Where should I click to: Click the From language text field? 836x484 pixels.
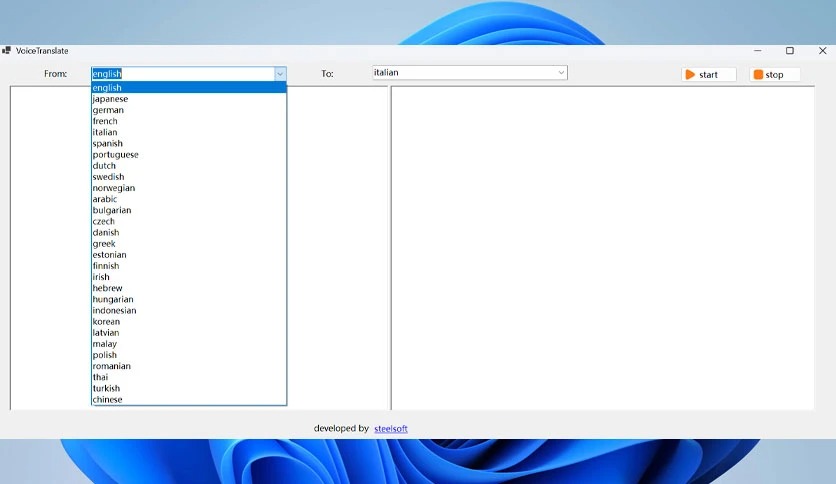[183, 74]
